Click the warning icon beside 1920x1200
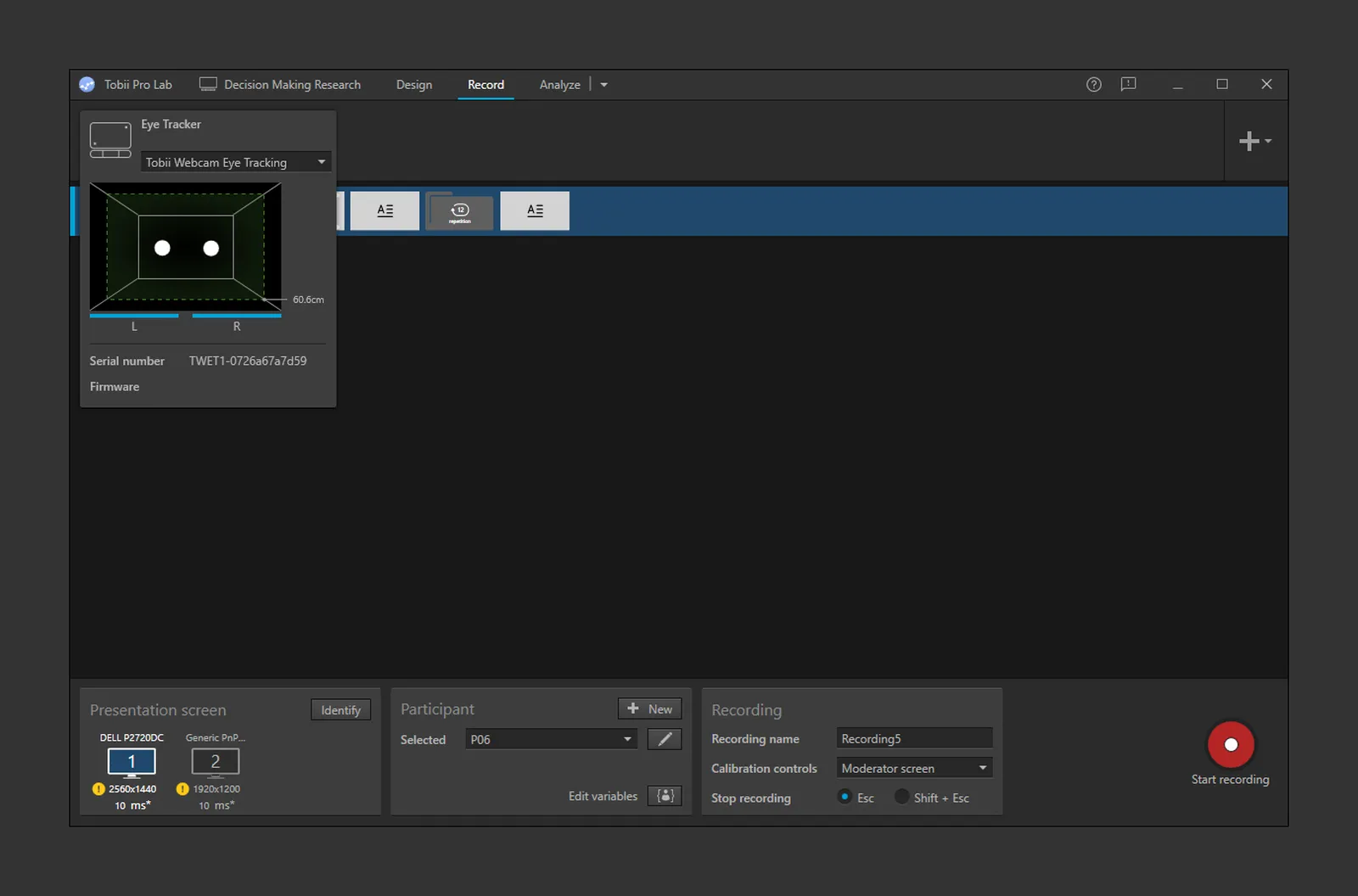1358x896 pixels. coord(182,789)
